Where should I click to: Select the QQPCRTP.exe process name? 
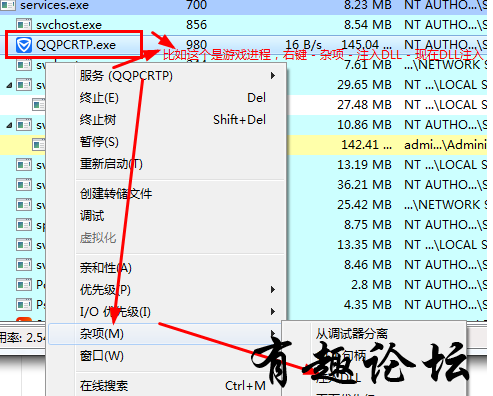[76, 45]
